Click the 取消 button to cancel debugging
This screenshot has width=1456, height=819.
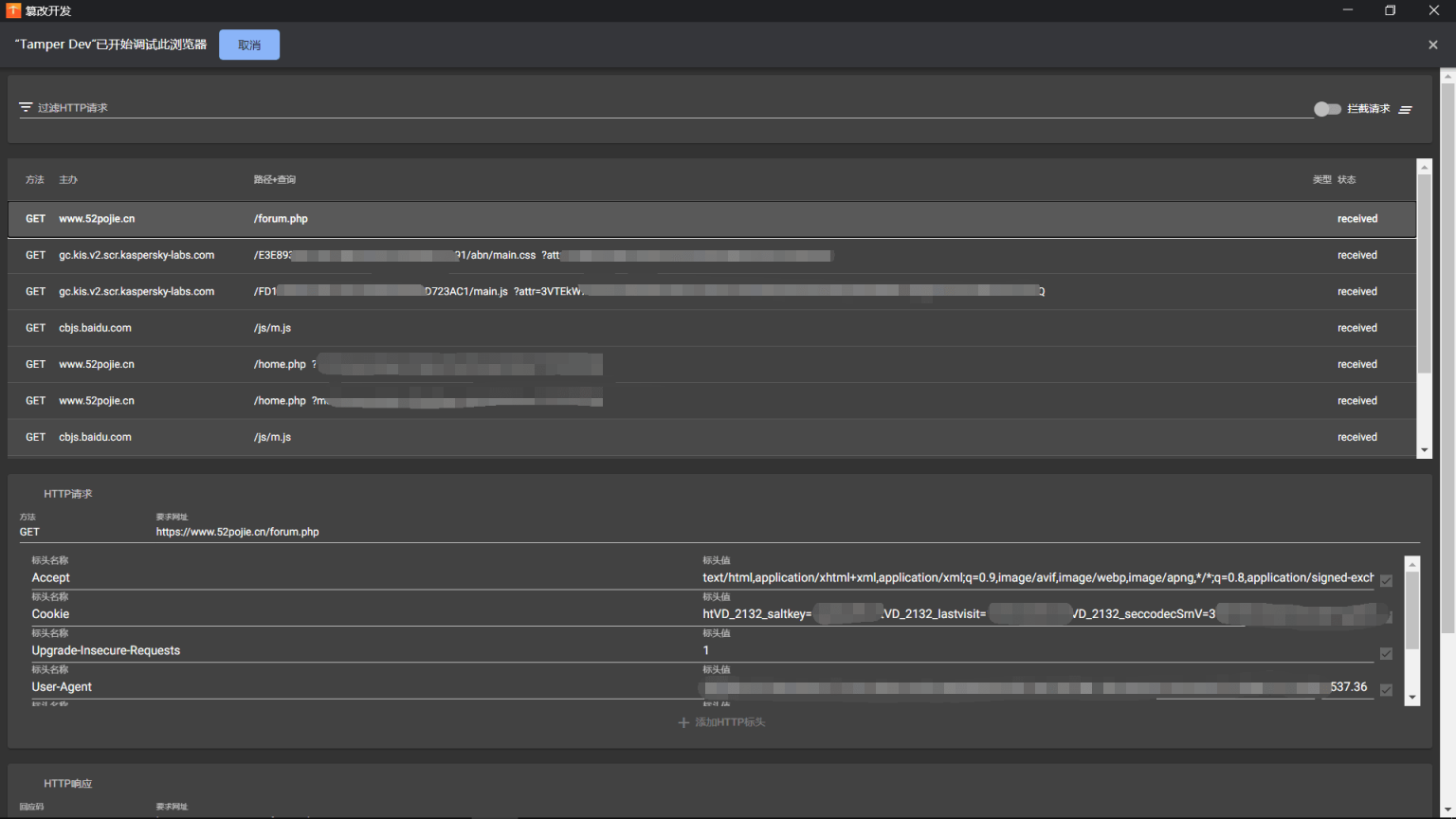click(249, 45)
